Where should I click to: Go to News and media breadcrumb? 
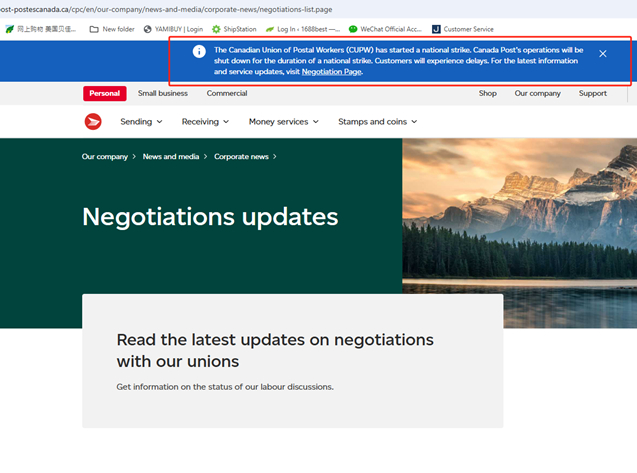pyautogui.click(x=171, y=157)
